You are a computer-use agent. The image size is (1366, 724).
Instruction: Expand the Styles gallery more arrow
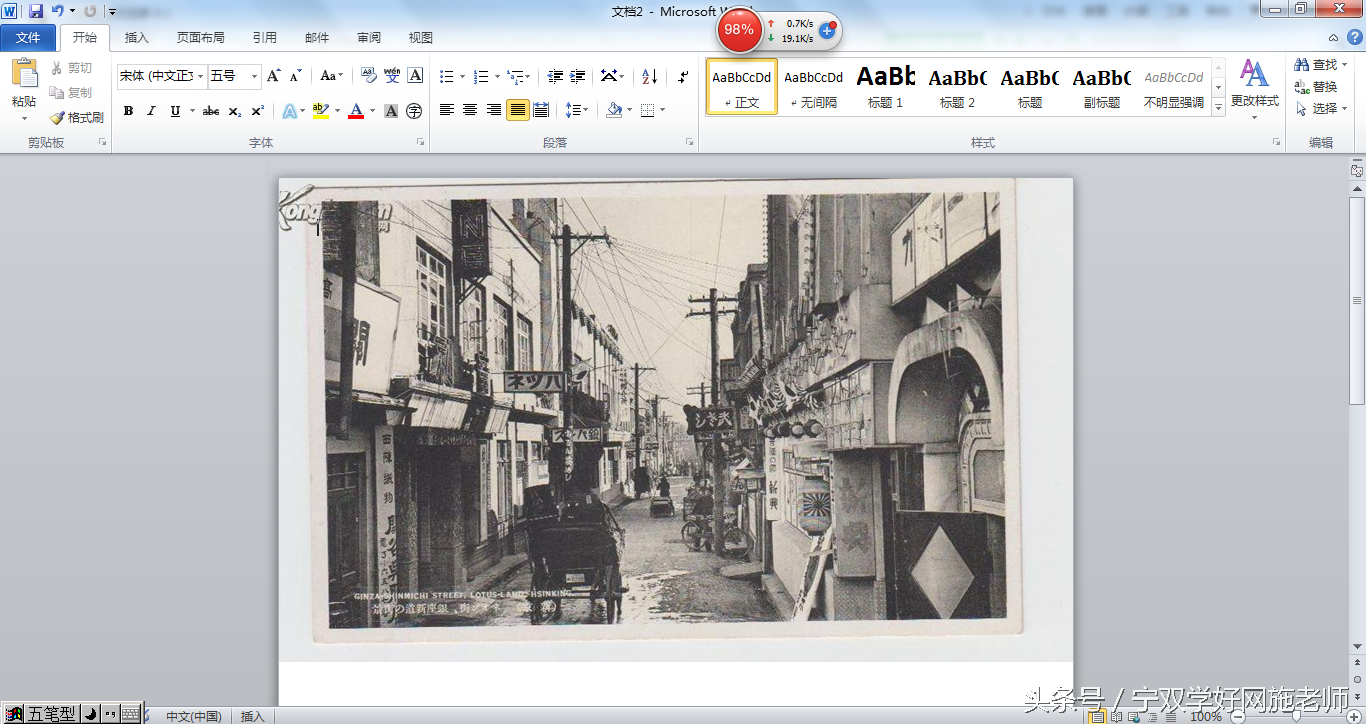pyautogui.click(x=1218, y=108)
